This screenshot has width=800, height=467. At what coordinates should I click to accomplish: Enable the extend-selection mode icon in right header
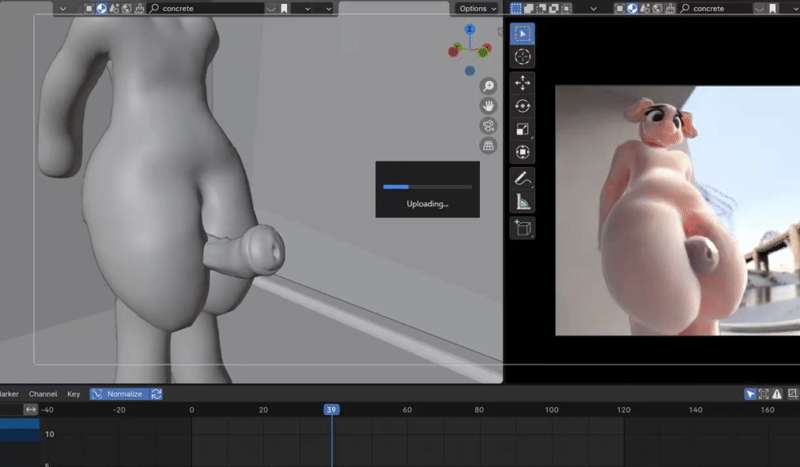click(529, 8)
